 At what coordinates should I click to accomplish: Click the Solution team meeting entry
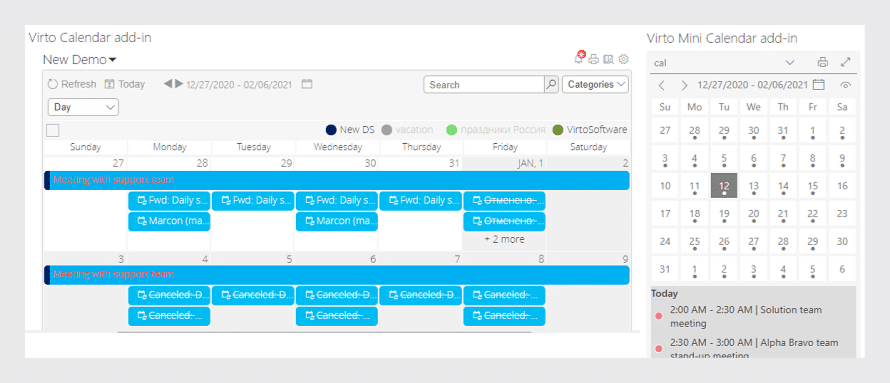pos(753,317)
